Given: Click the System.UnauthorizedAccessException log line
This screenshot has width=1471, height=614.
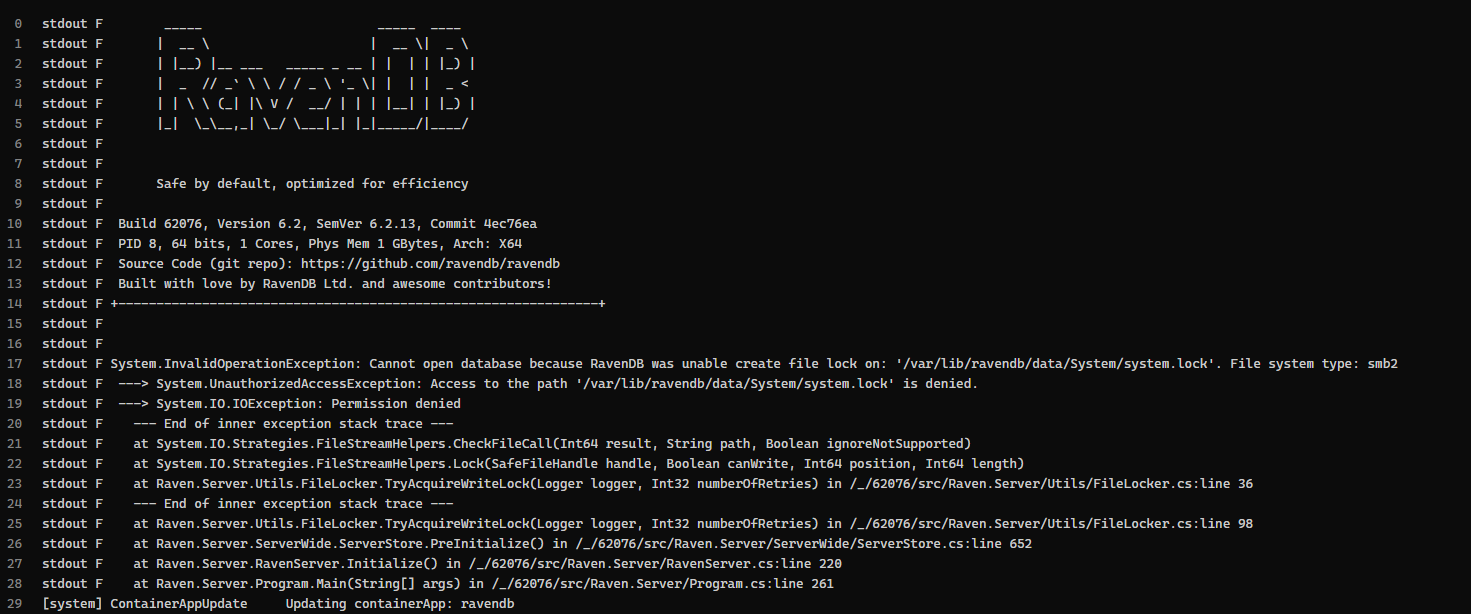Looking at the screenshot, I should 547,384.
